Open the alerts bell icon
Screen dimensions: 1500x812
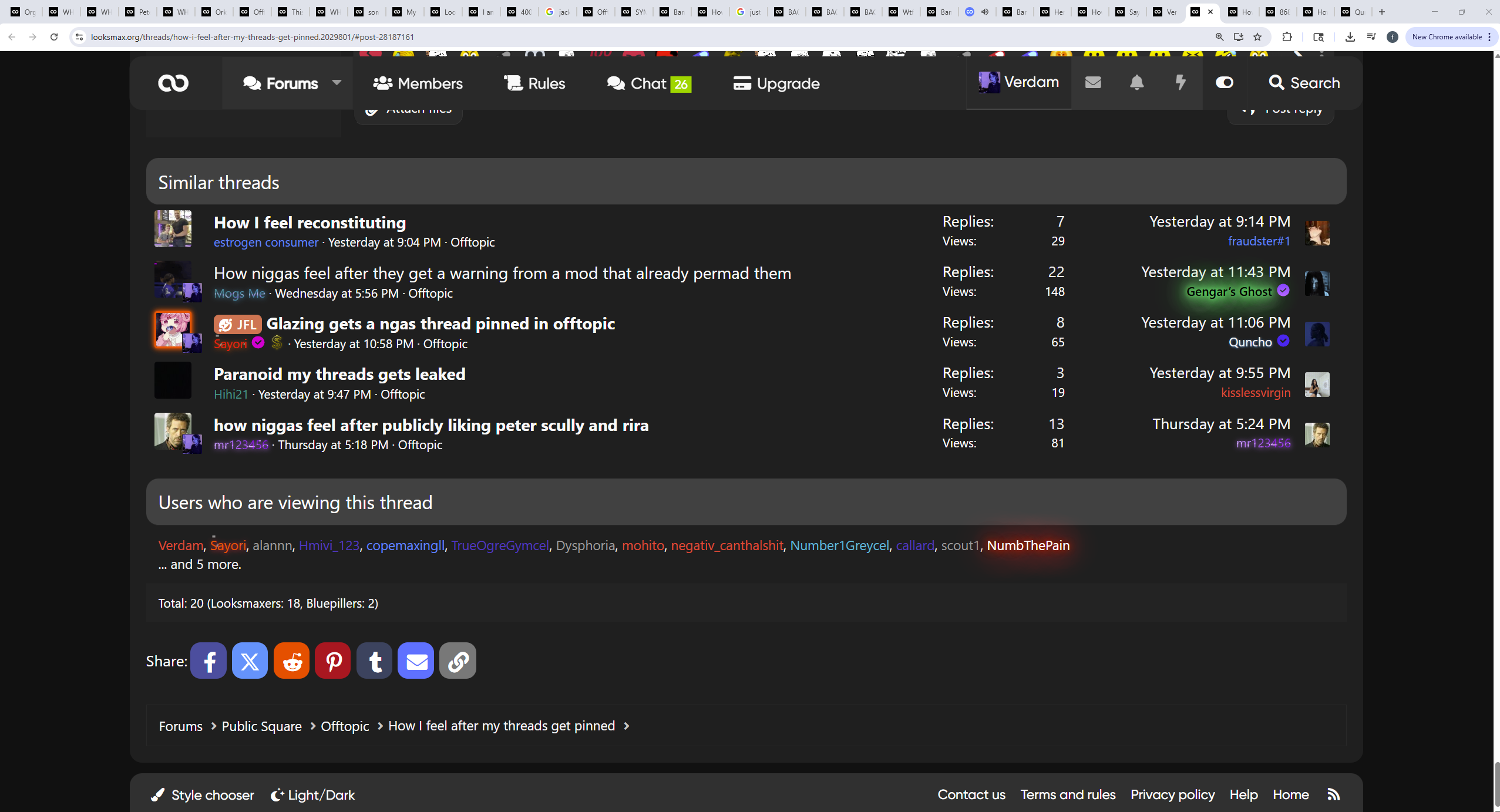(x=1136, y=83)
